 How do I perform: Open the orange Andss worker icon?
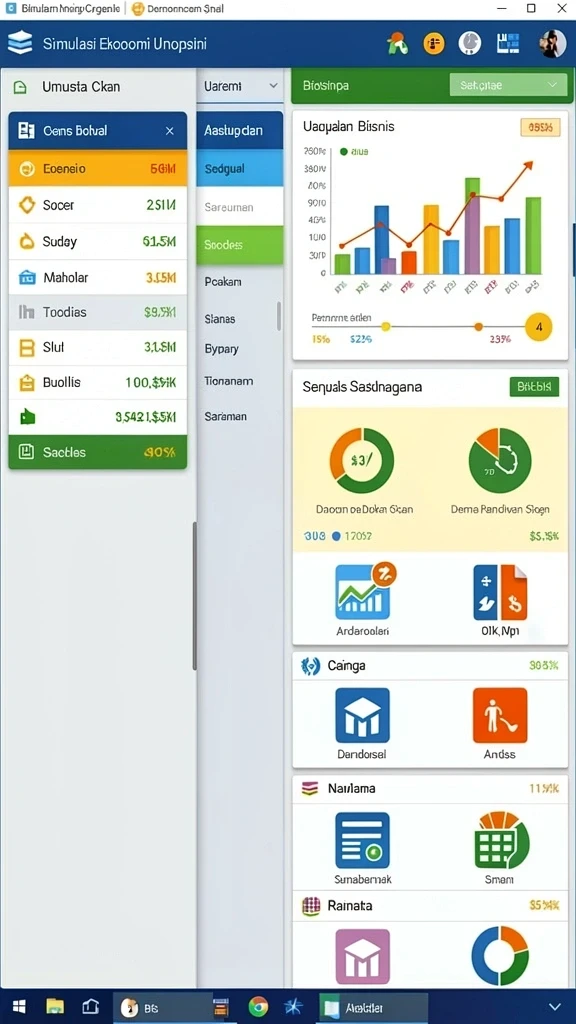500,715
